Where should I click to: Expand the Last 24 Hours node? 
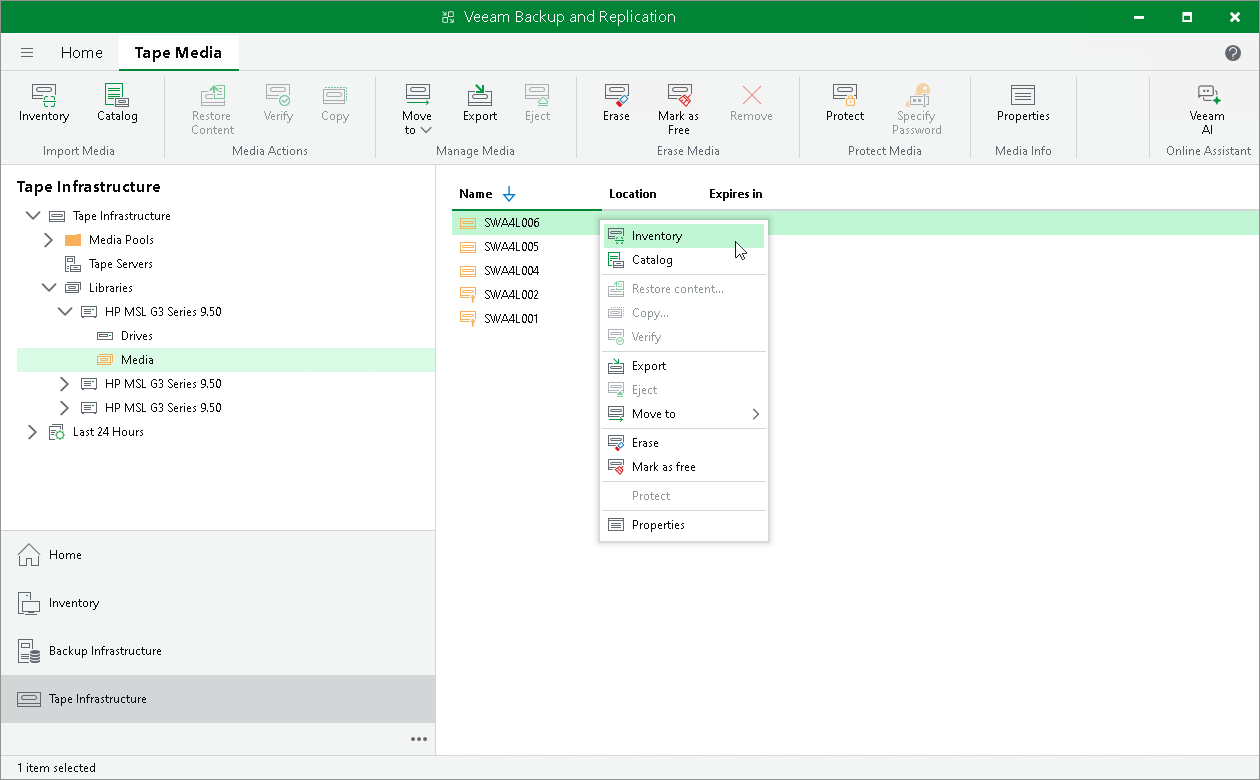point(32,432)
